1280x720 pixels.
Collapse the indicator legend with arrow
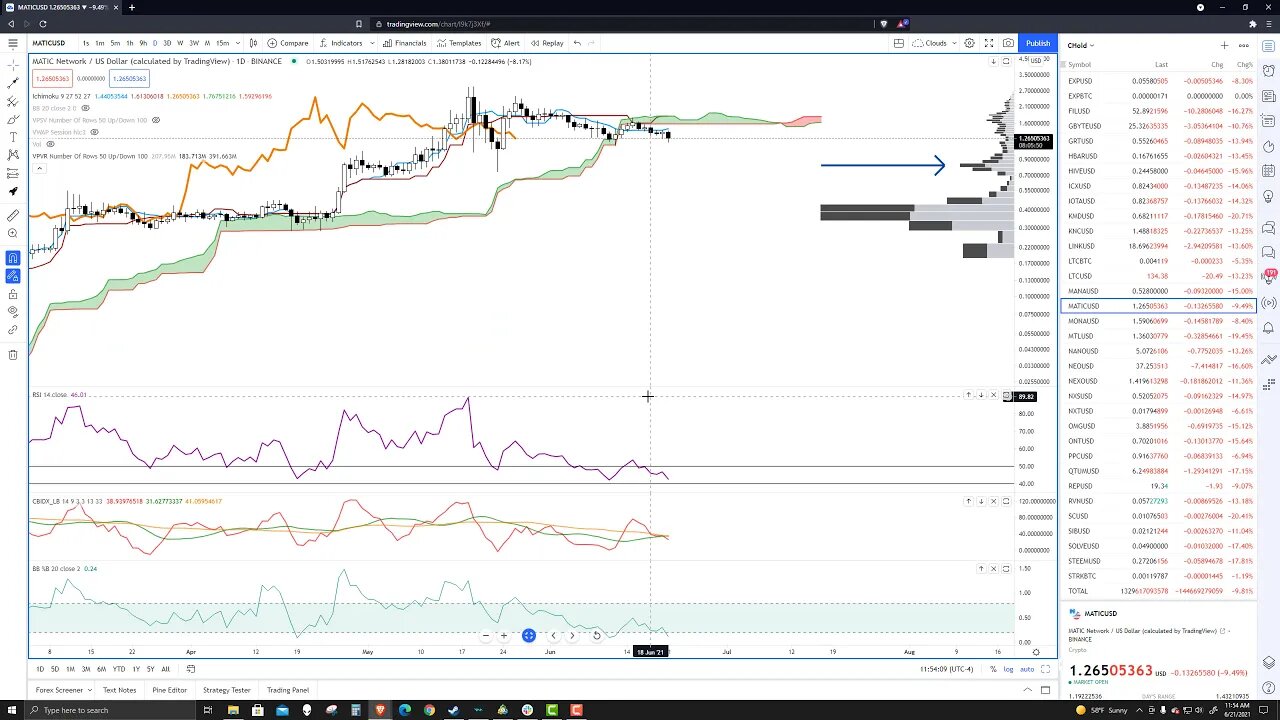pyautogui.click(x=39, y=167)
